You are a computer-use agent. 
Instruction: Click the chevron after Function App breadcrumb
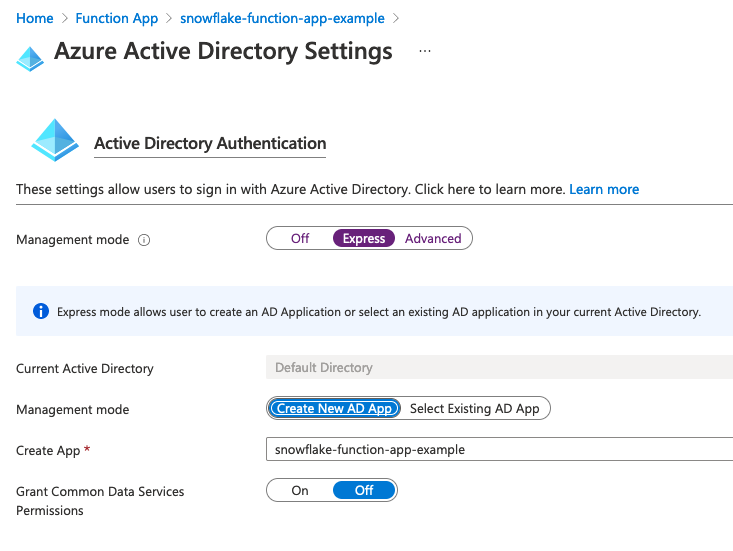[x=169, y=18]
